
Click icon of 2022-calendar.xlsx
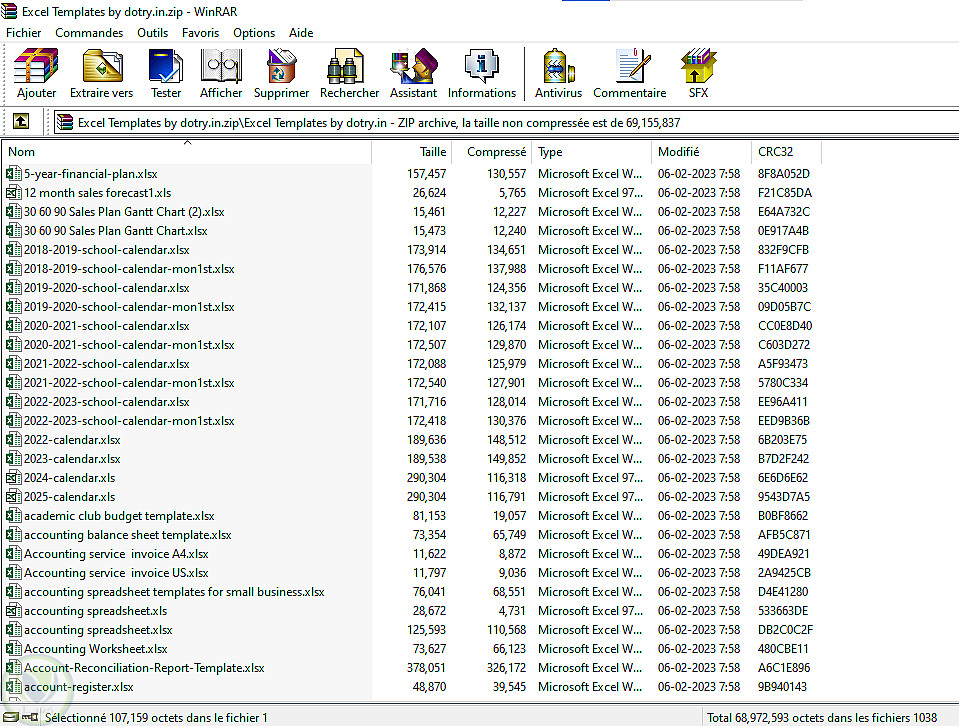[x=13, y=440]
